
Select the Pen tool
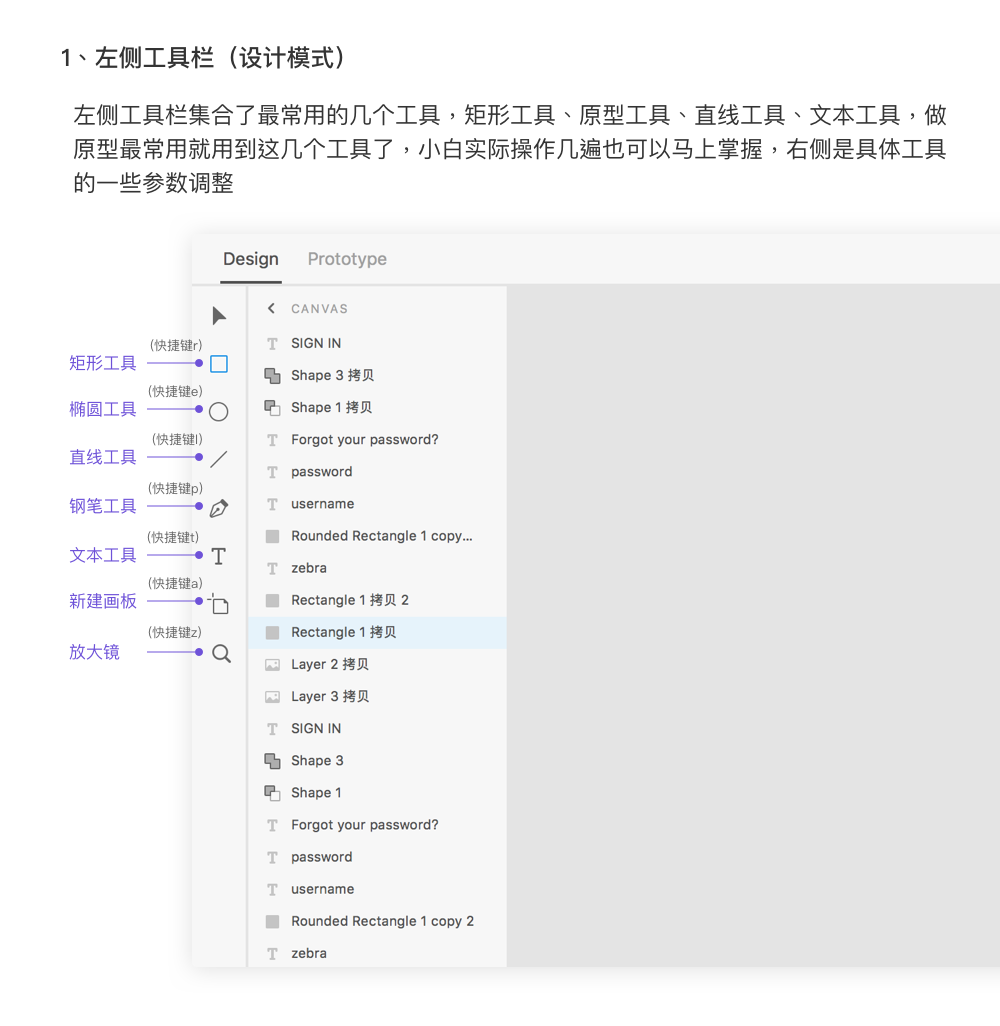[x=219, y=508]
